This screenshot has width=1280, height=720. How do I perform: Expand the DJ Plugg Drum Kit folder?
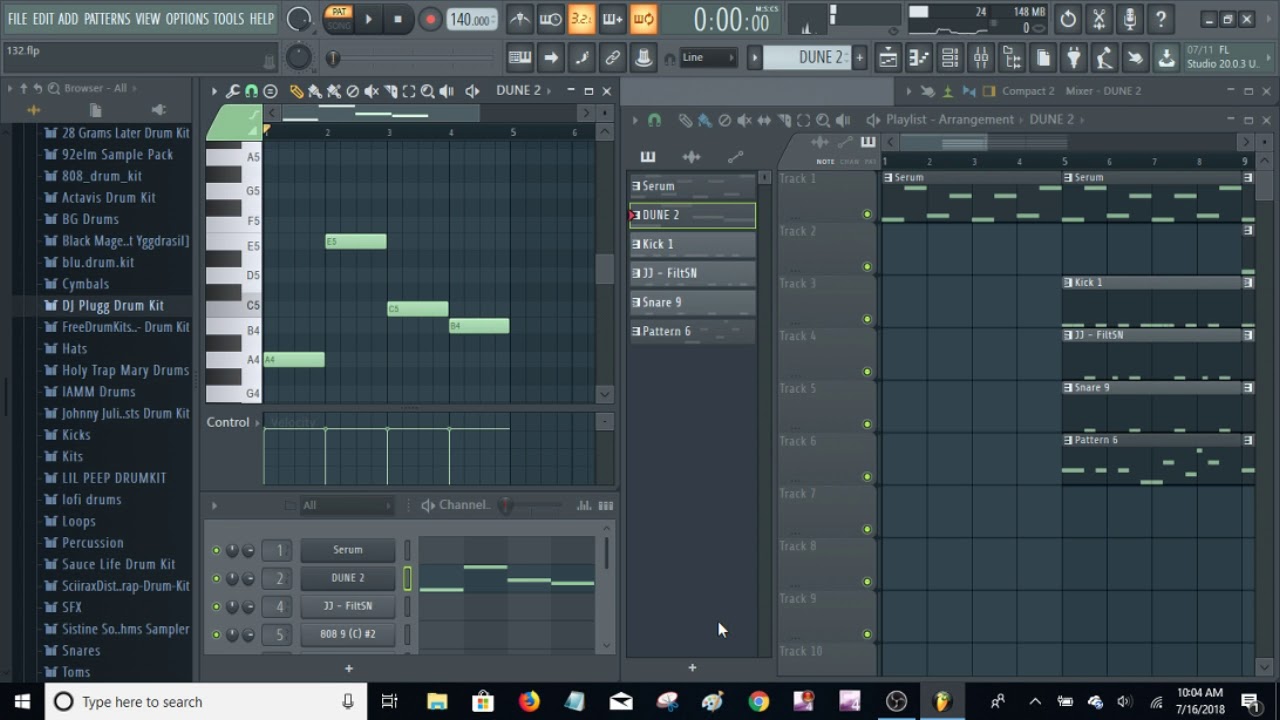[113, 305]
